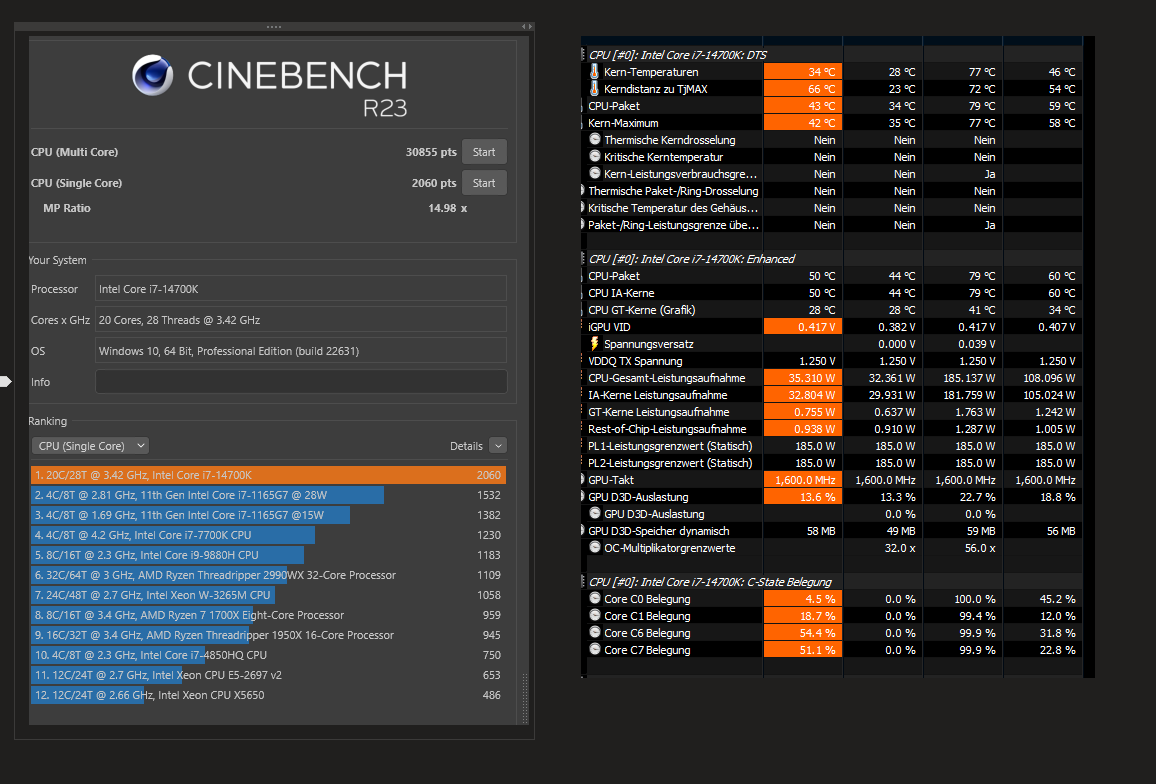This screenshot has width=1156, height=784.
Task: Click thermometer icon beside Kerndistanz zu TjMAX
Action: (594, 89)
